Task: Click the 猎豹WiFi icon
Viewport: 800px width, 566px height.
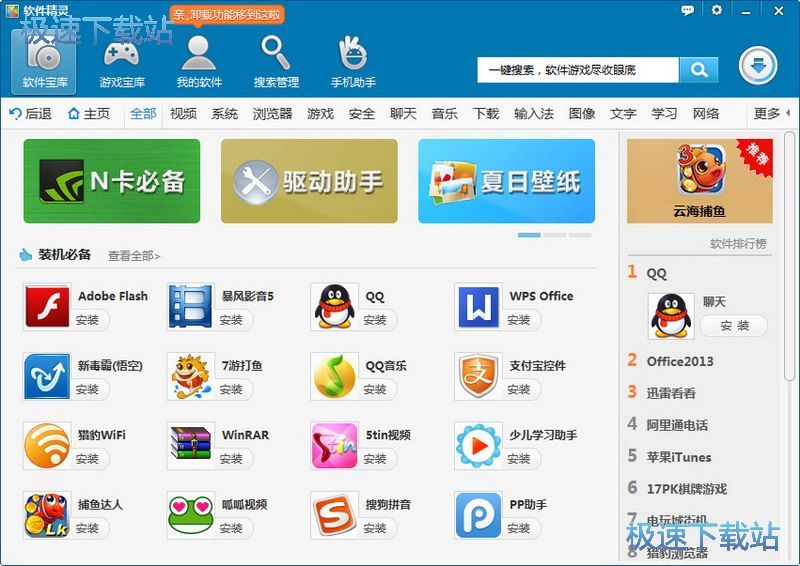Action: pos(47,446)
